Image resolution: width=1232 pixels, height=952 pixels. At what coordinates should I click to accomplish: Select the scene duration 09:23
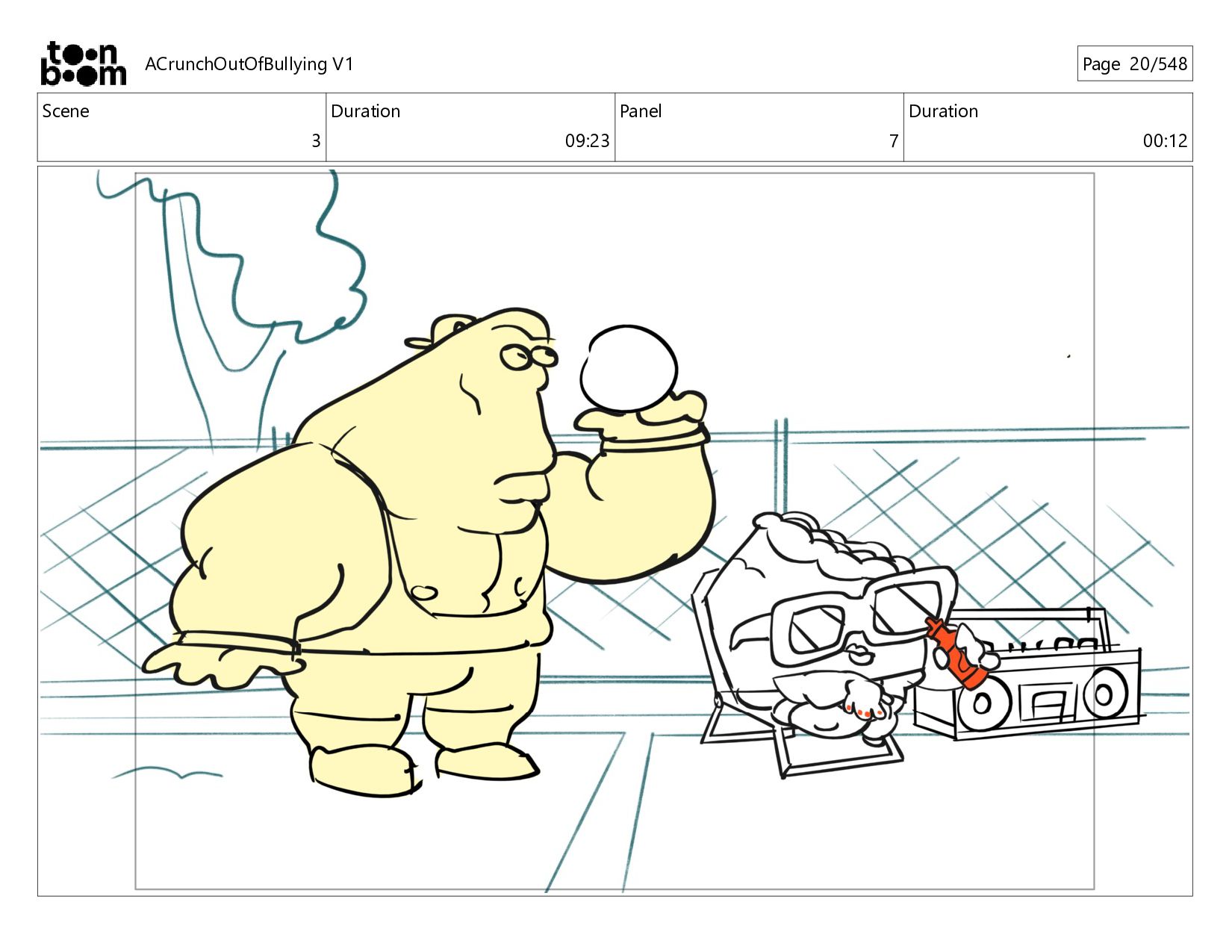click(587, 140)
